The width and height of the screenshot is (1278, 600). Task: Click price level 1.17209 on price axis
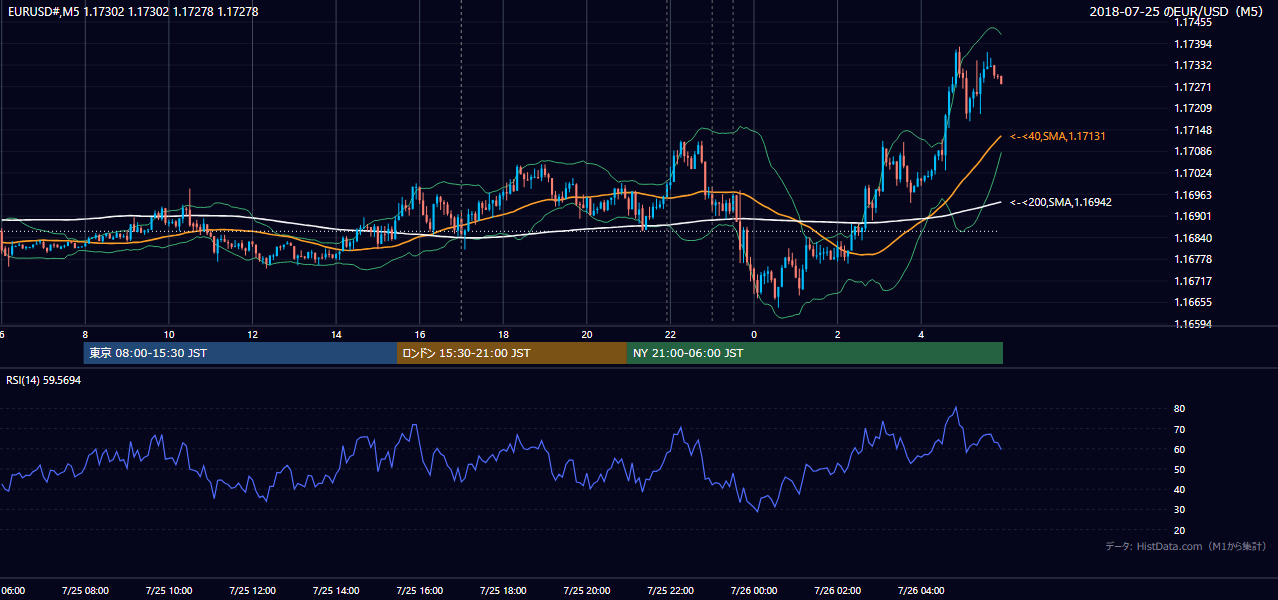[x=1192, y=108]
